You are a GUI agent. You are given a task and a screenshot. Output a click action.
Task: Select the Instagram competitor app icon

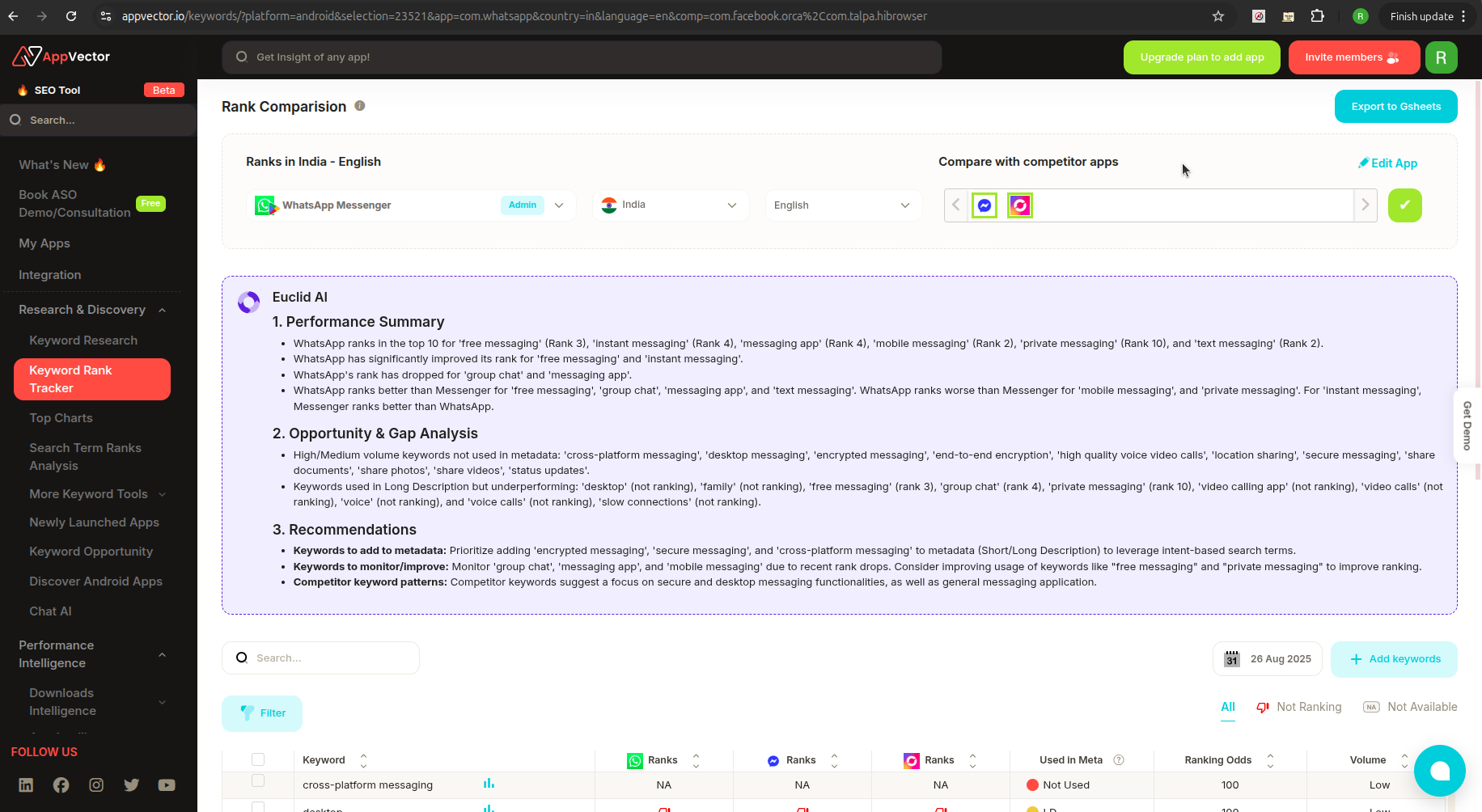tap(1019, 205)
